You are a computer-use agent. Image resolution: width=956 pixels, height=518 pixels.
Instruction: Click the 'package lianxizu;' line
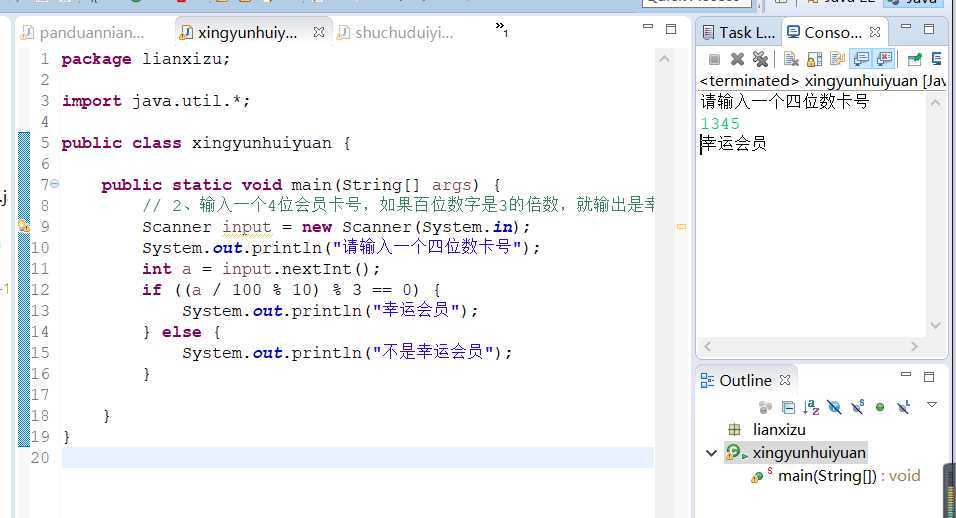(x=146, y=59)
